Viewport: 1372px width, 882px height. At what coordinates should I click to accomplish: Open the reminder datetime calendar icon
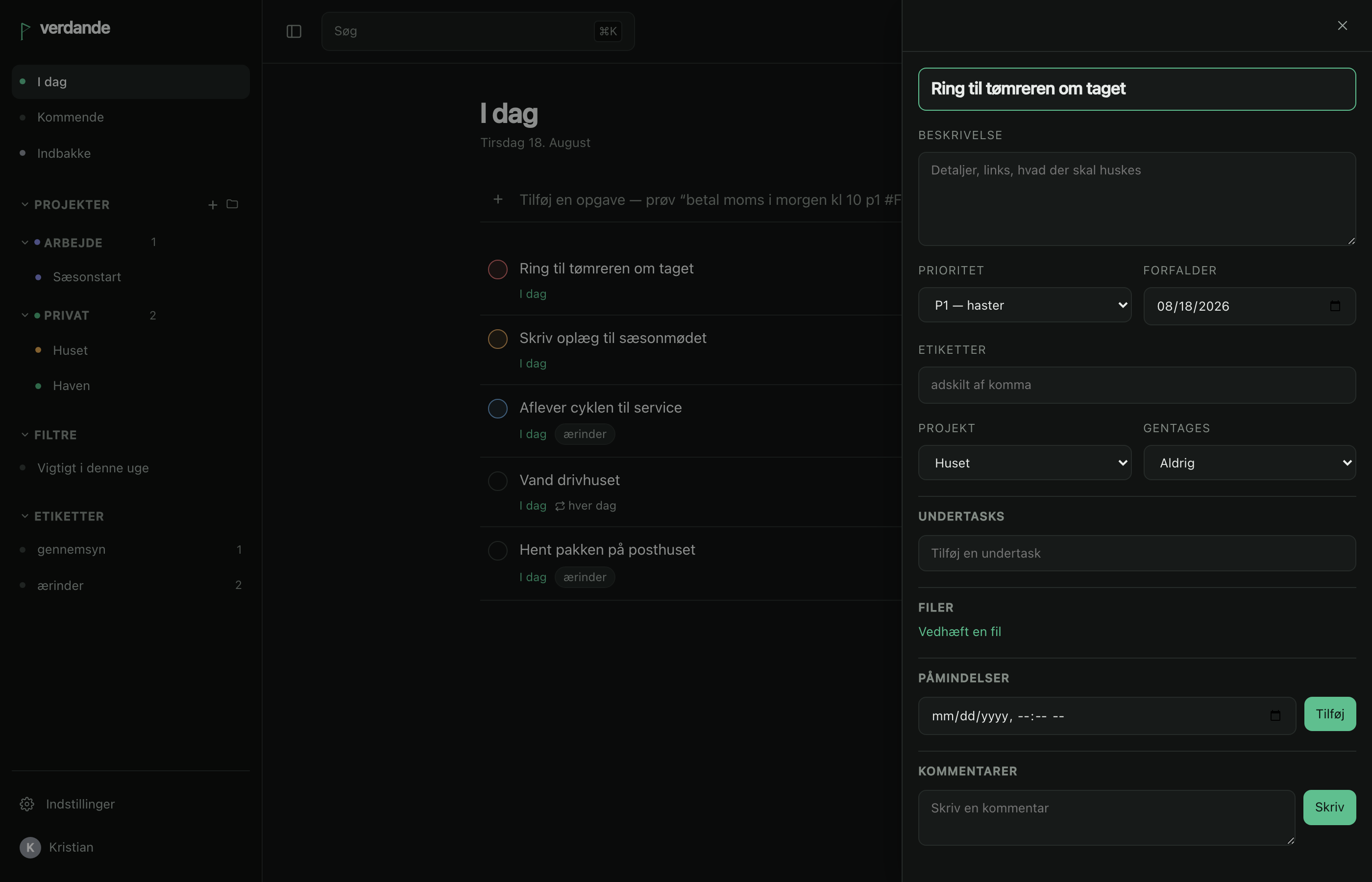pyautogui.click(x=1275, y=716)
